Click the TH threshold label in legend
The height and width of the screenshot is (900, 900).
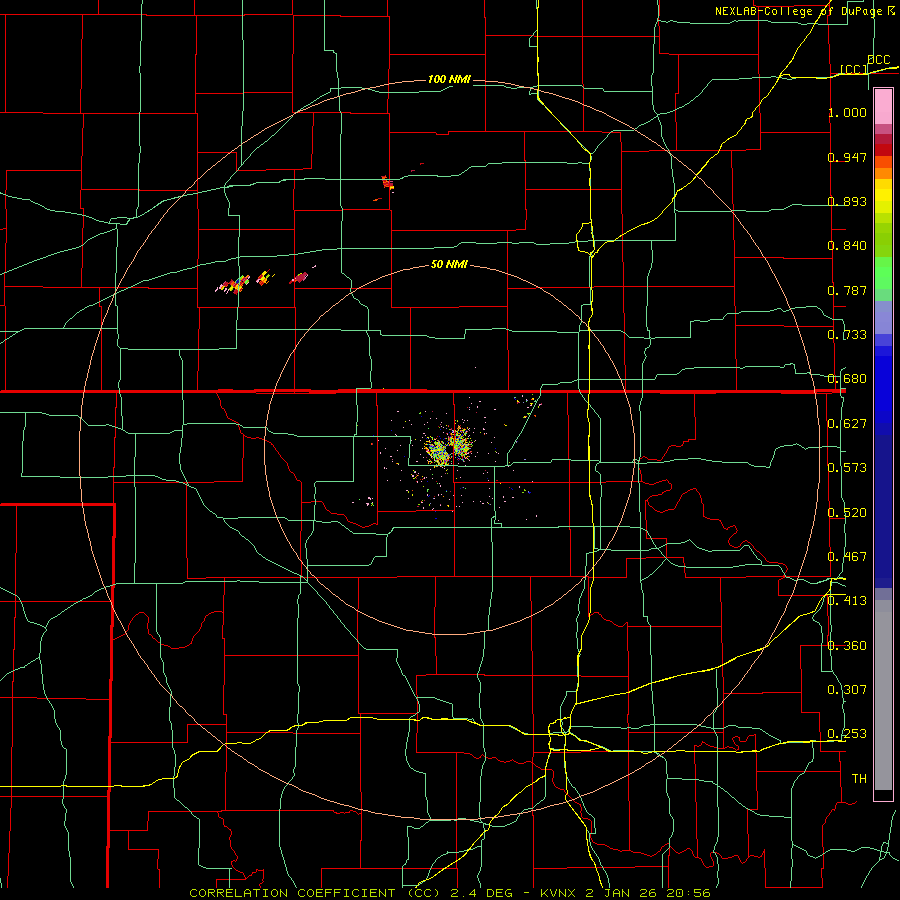[859, 779]
